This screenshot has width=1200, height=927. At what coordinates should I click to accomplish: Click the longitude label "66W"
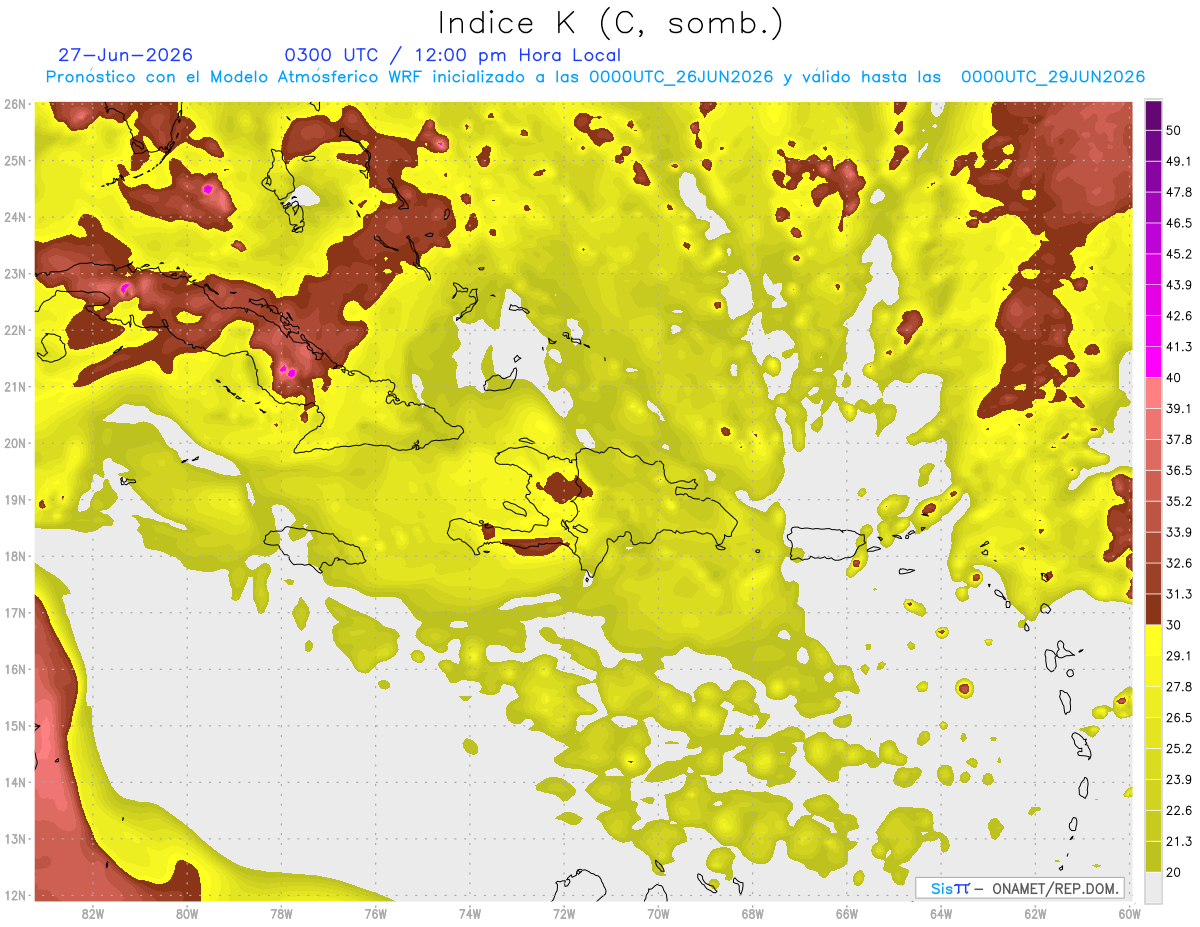click(x=846, y=913)
